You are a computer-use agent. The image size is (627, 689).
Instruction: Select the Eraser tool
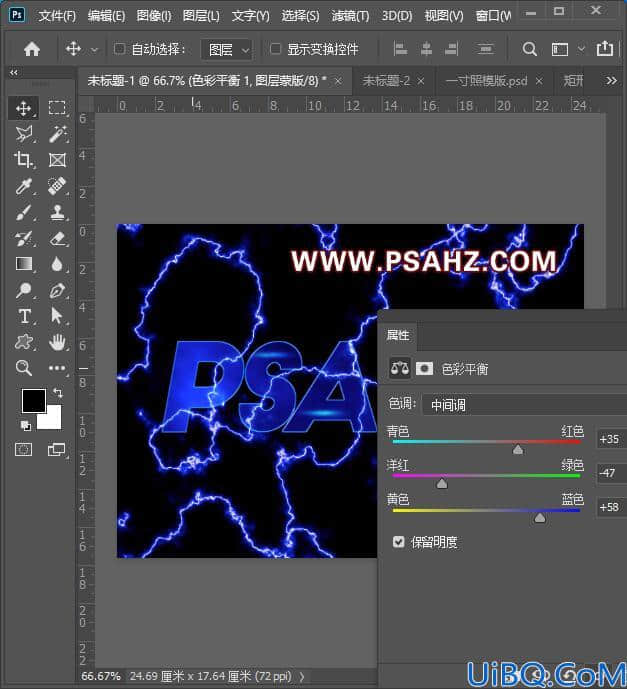pos(58,239)
